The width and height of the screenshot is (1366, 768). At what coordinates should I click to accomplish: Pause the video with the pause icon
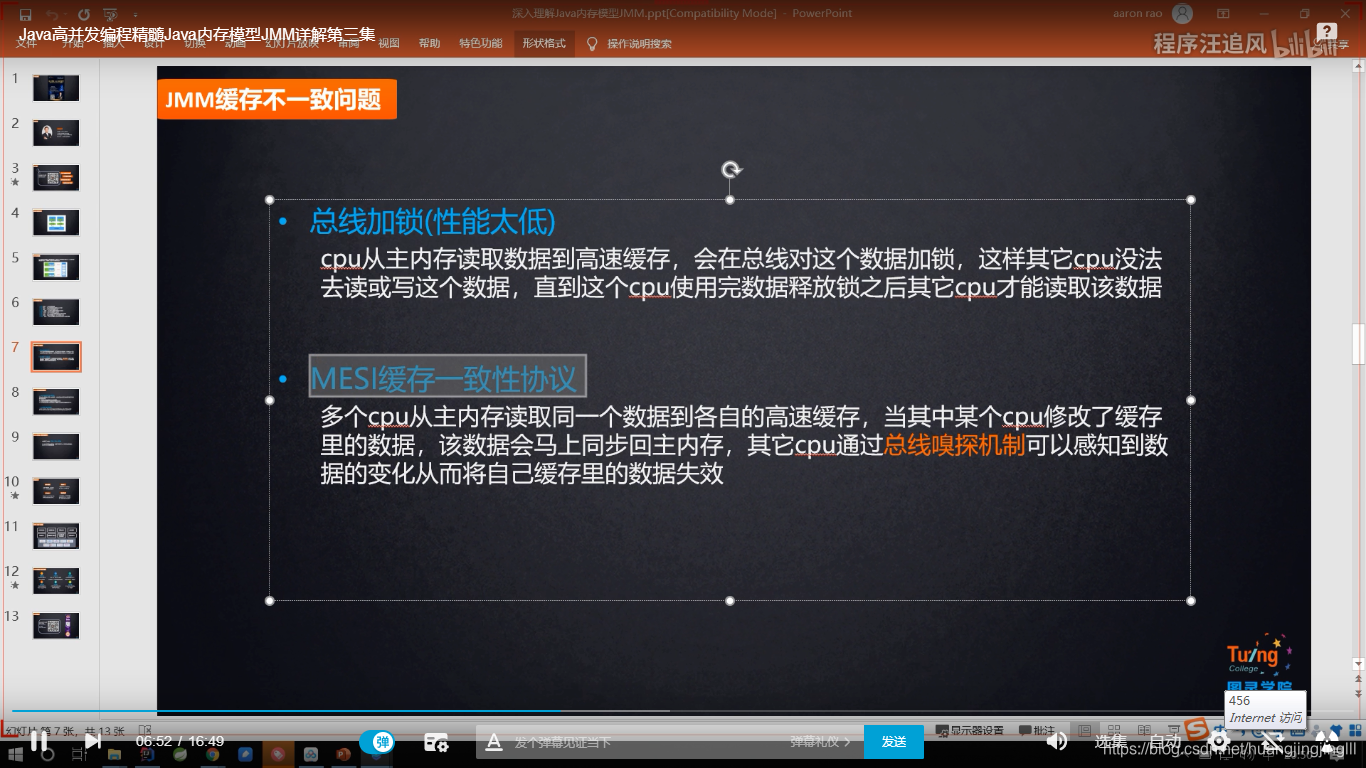pos(38,741)
